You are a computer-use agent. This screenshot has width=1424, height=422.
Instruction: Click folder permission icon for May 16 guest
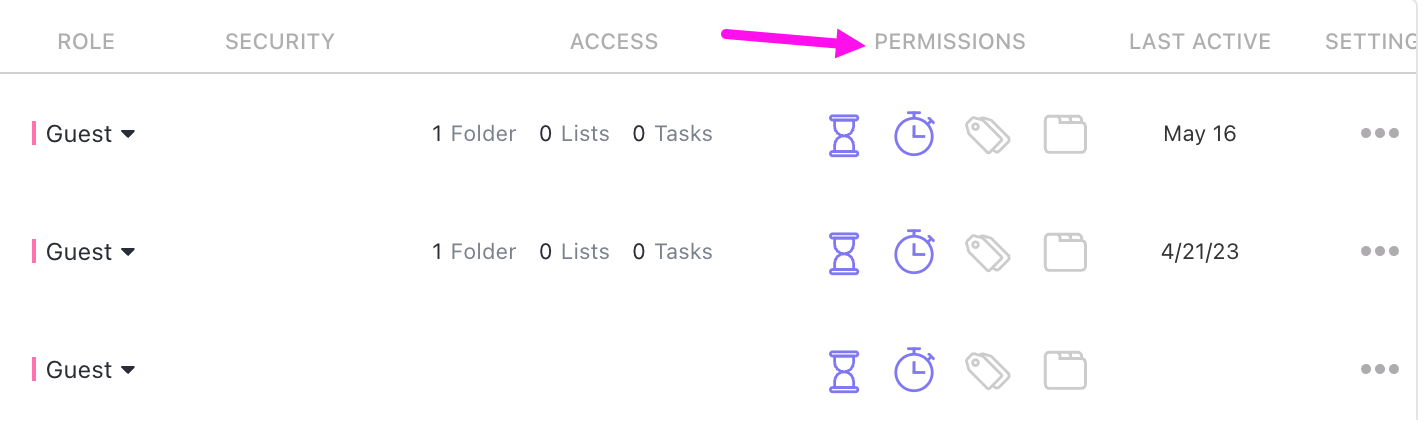[1065, 134]
